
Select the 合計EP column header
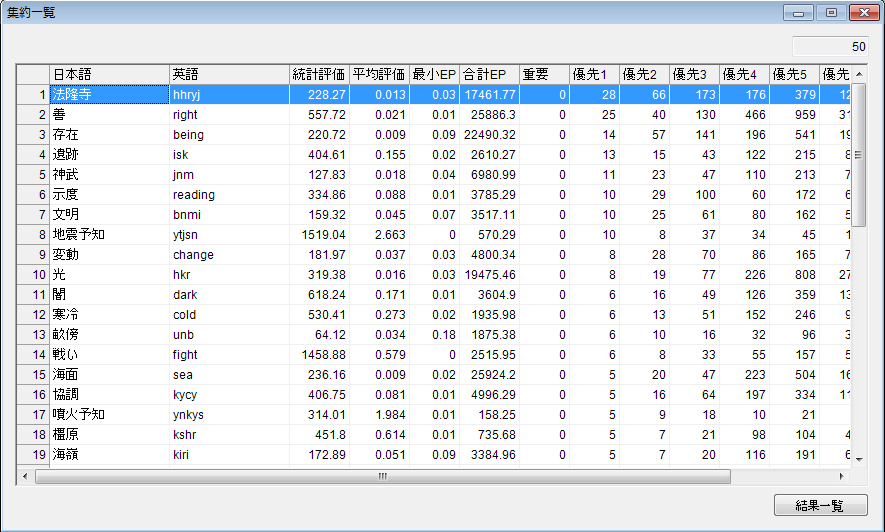(x=489, y=74)
